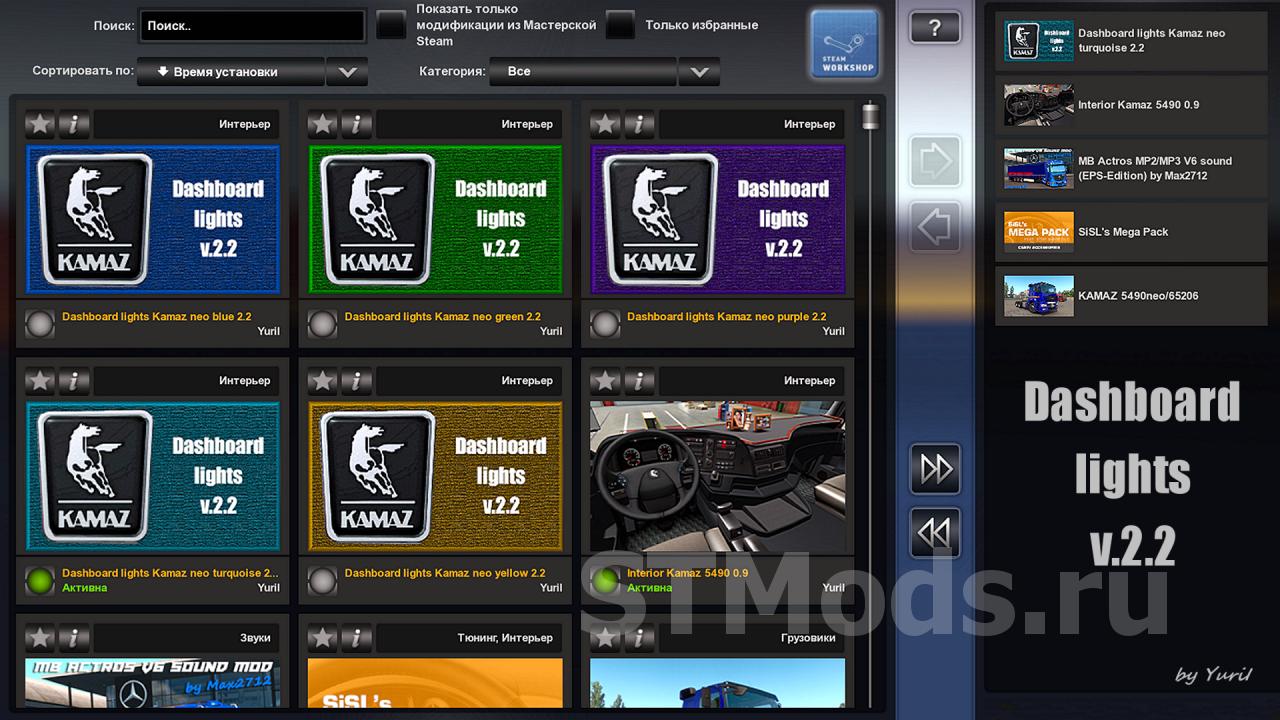Select the purple Kamaz Dashboard lights thumbnail
Image resolution: width=1280 pixels, height=720 pixels.
pyautogui.click(x=717, y=219)
